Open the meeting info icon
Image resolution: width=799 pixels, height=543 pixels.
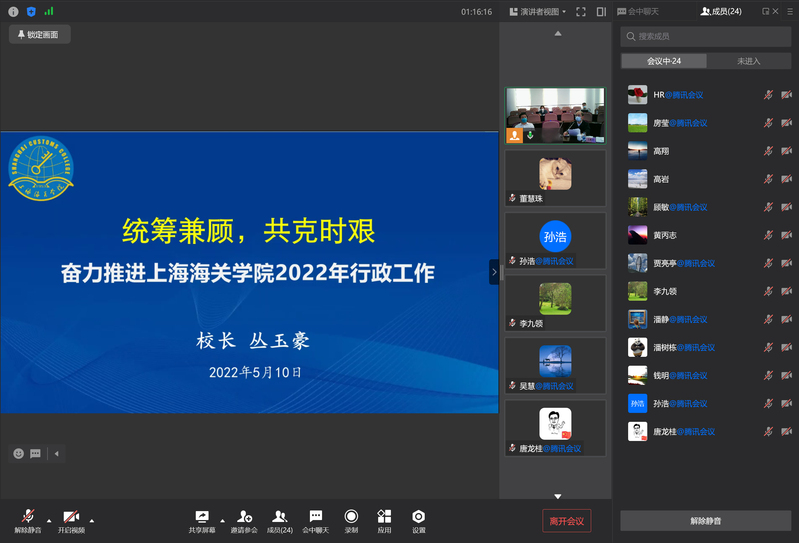click(x=13, y=12)
